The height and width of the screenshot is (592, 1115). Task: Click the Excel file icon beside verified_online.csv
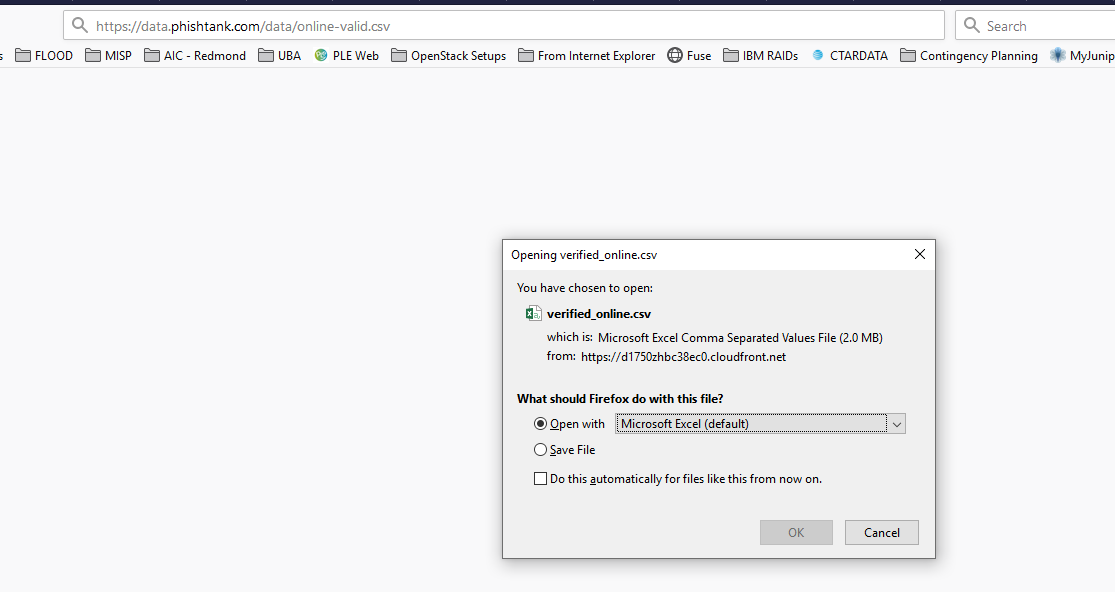pos(533,313)
